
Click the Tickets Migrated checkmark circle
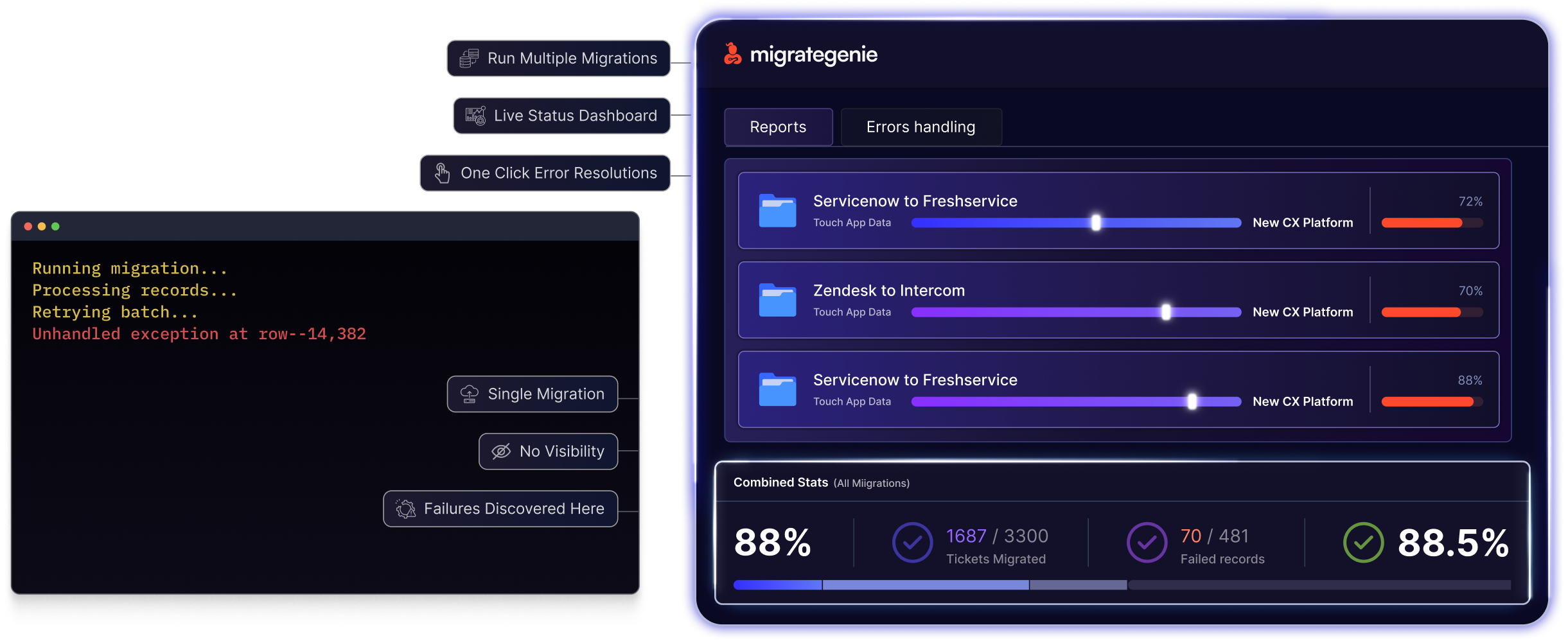[x=912, y=543]
